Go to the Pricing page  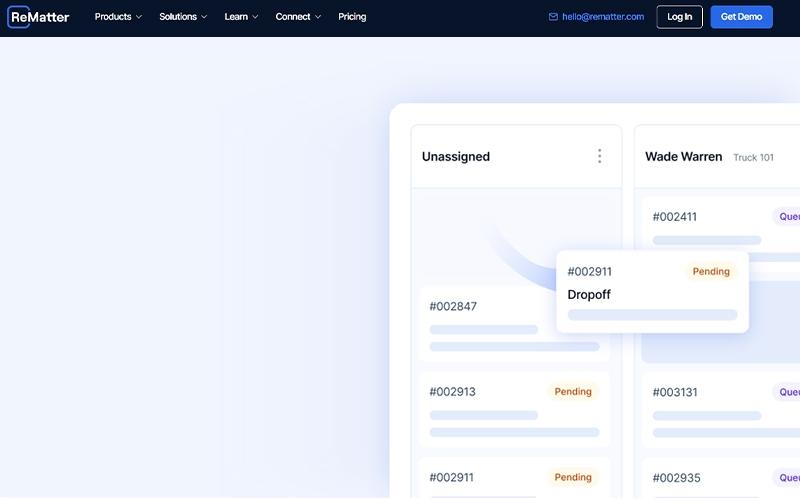click(352, 17)
